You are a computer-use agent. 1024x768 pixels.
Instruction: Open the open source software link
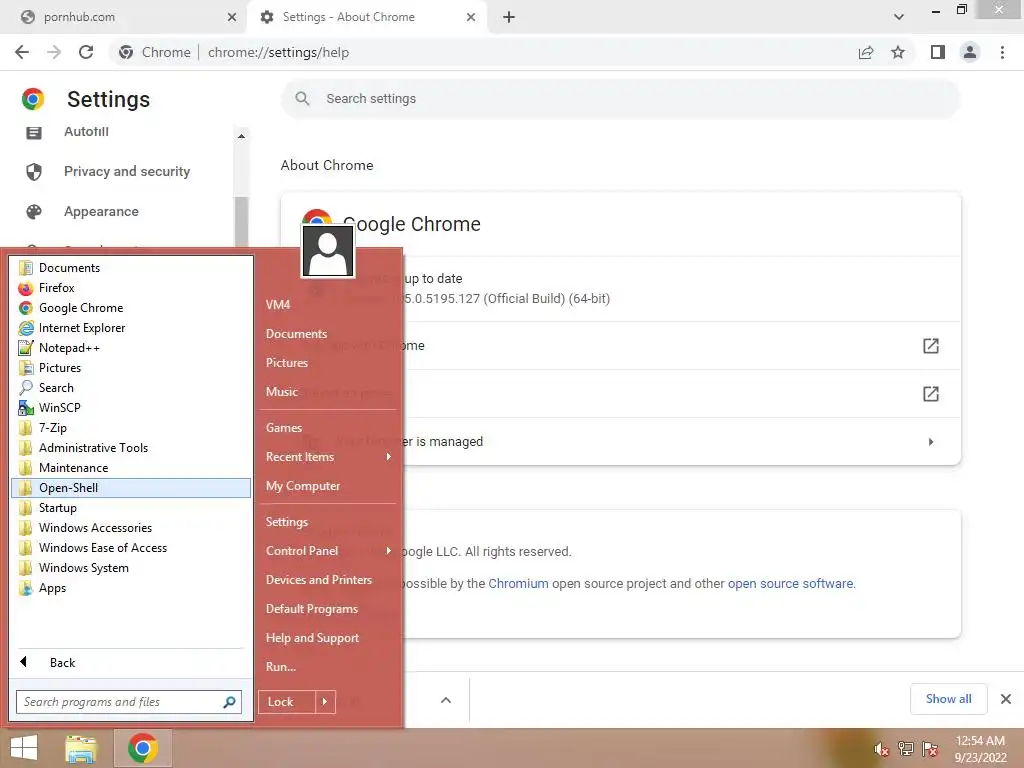[x=790, y=583]
